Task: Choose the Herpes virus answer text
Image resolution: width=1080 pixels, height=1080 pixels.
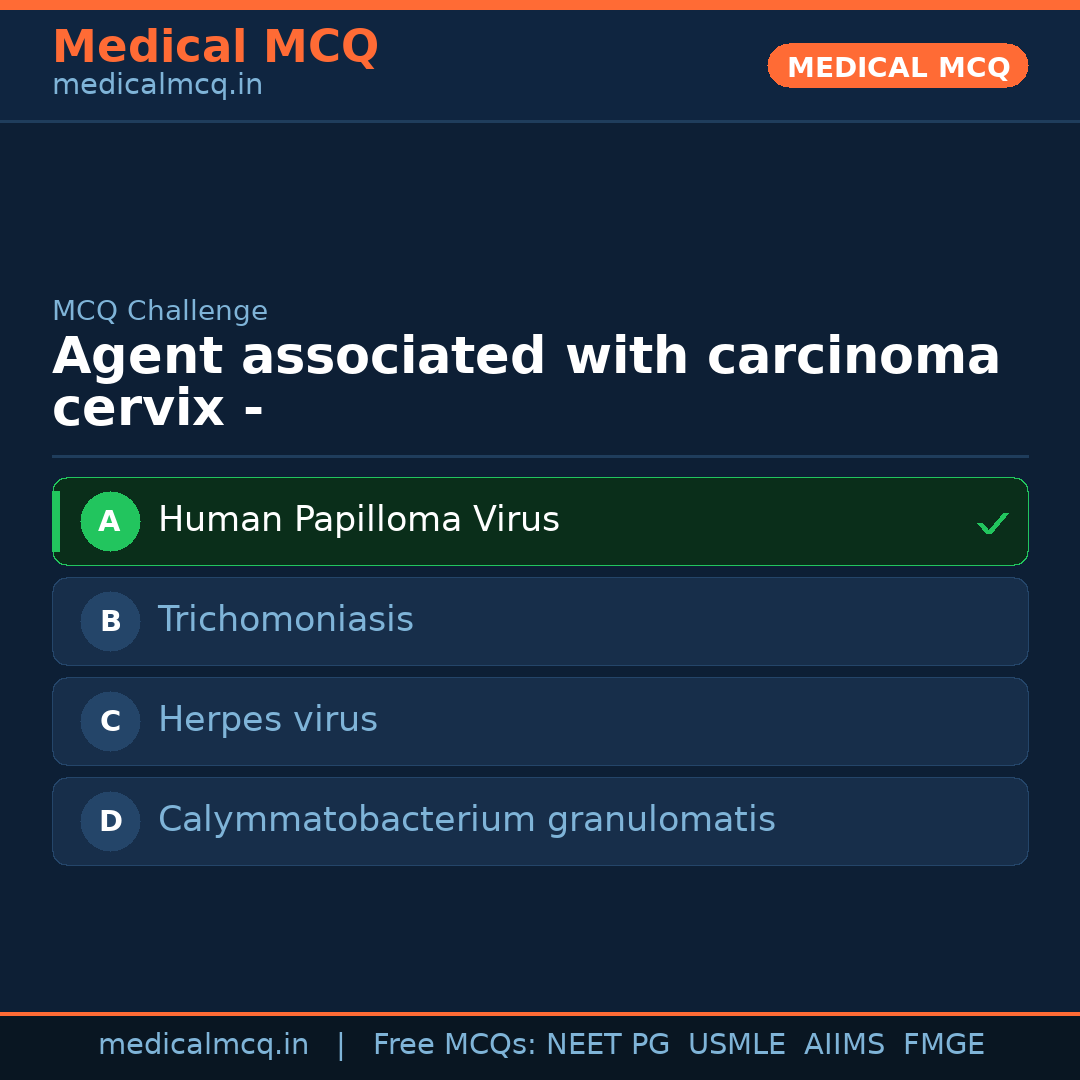Action: 267,720
